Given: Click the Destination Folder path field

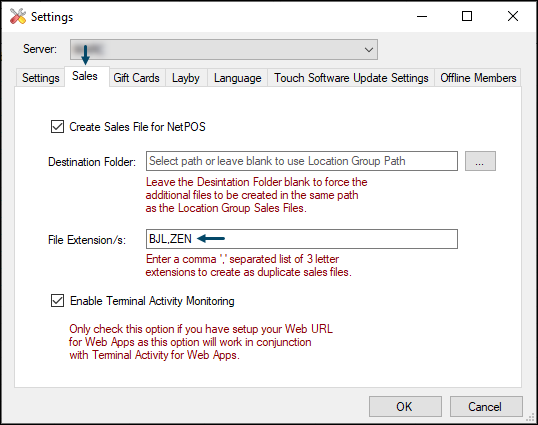Looking at the screenshot, I should pyautogui.click(x=302, y=161).
